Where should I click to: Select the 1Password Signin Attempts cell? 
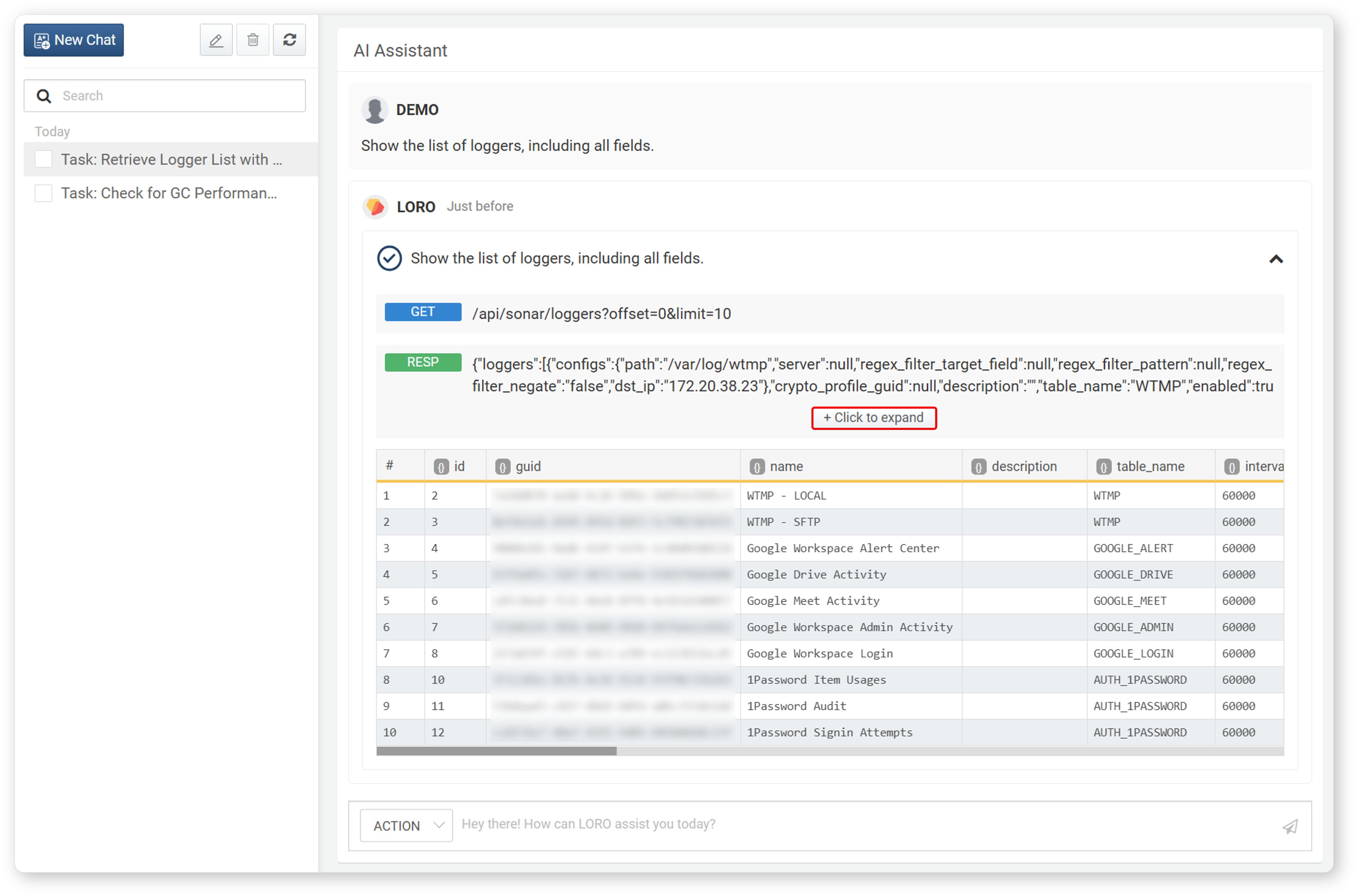click(851, 733)
